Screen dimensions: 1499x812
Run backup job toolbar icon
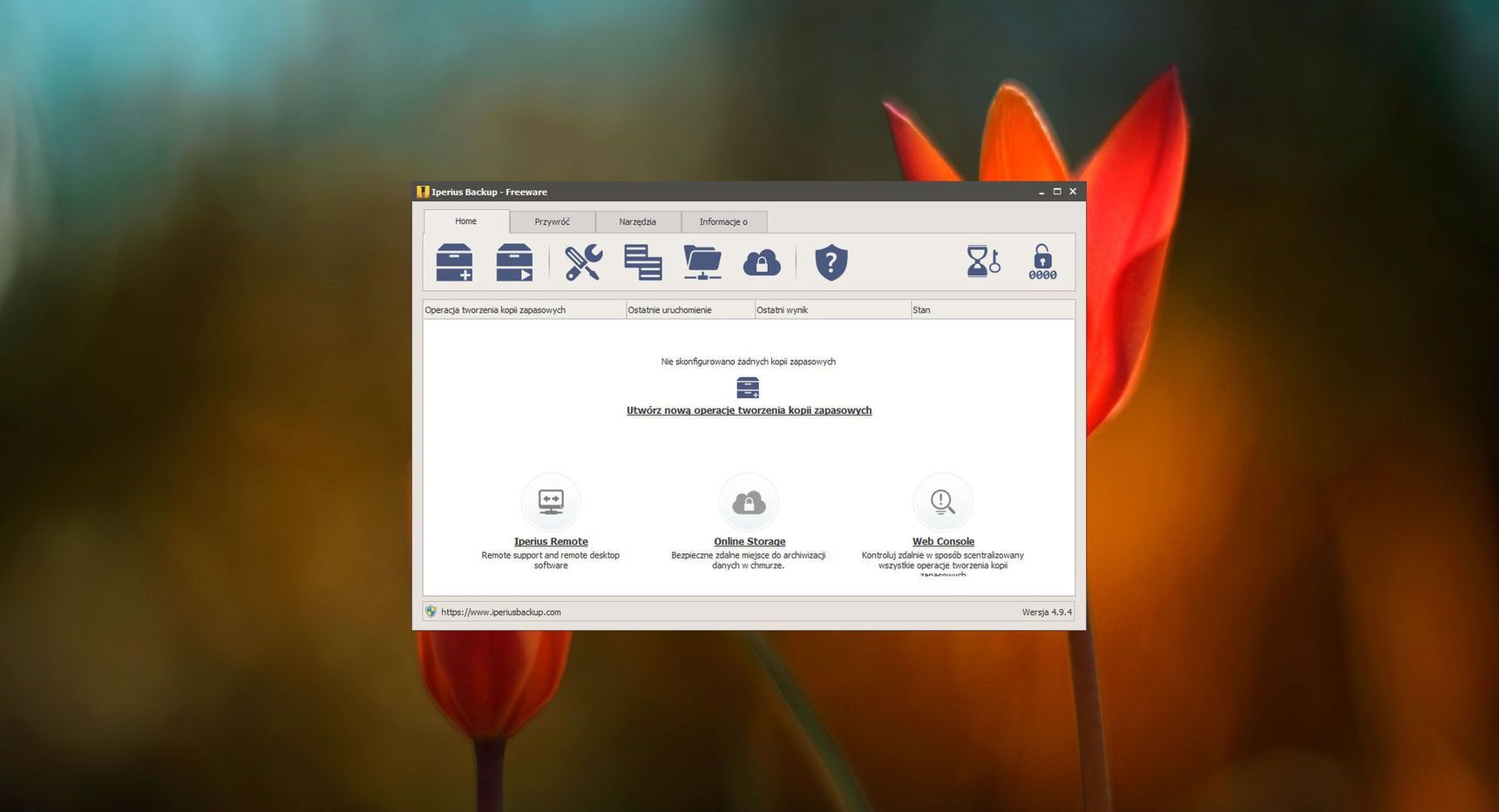click(x=514, y=262)
